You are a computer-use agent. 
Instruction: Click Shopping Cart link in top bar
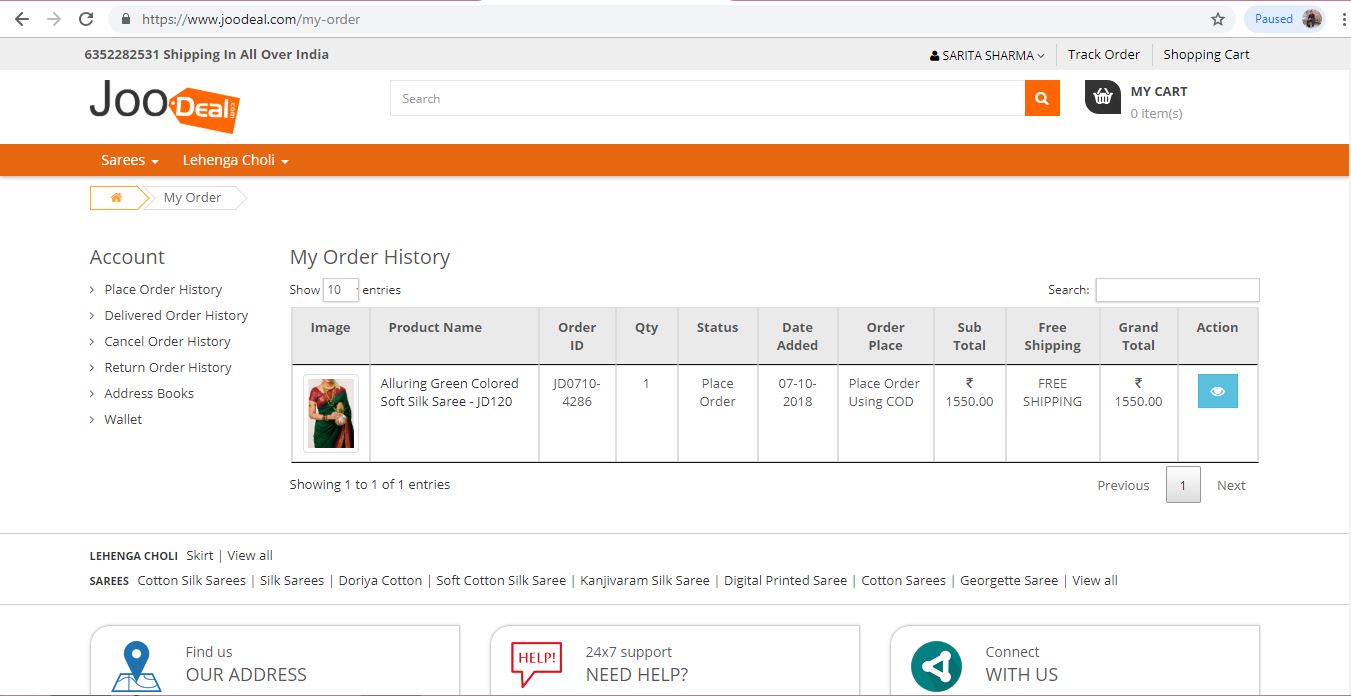(1206, 54)
